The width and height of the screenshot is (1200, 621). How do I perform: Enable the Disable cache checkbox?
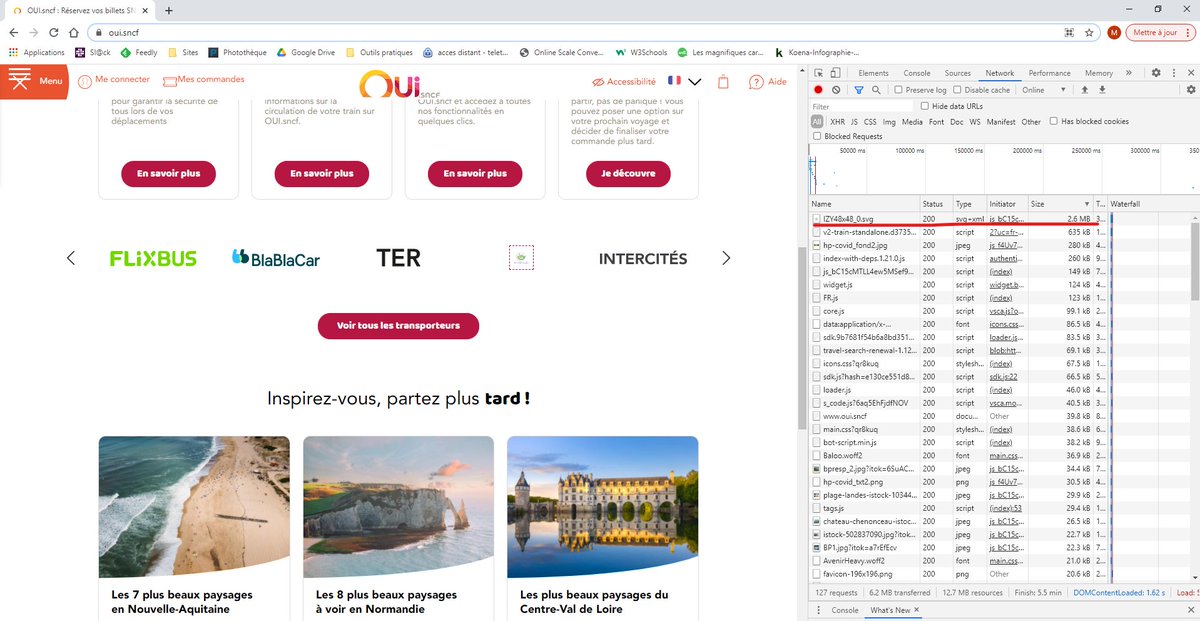coord(958,90)
